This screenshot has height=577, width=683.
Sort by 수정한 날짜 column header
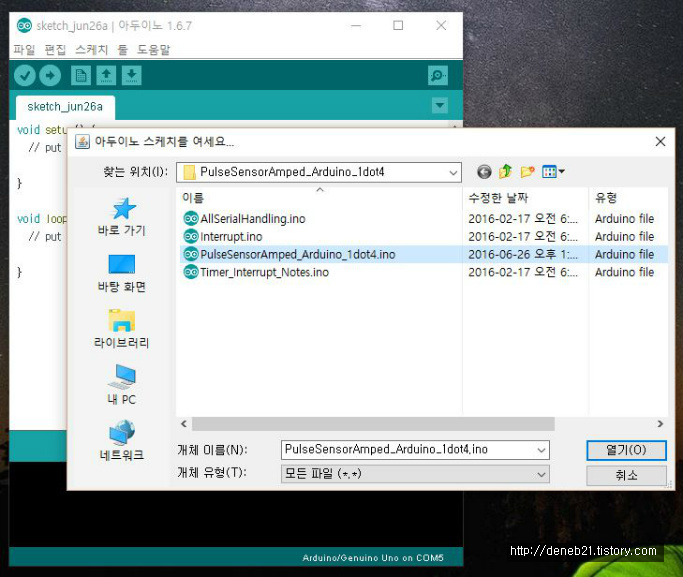click(526, 198)
